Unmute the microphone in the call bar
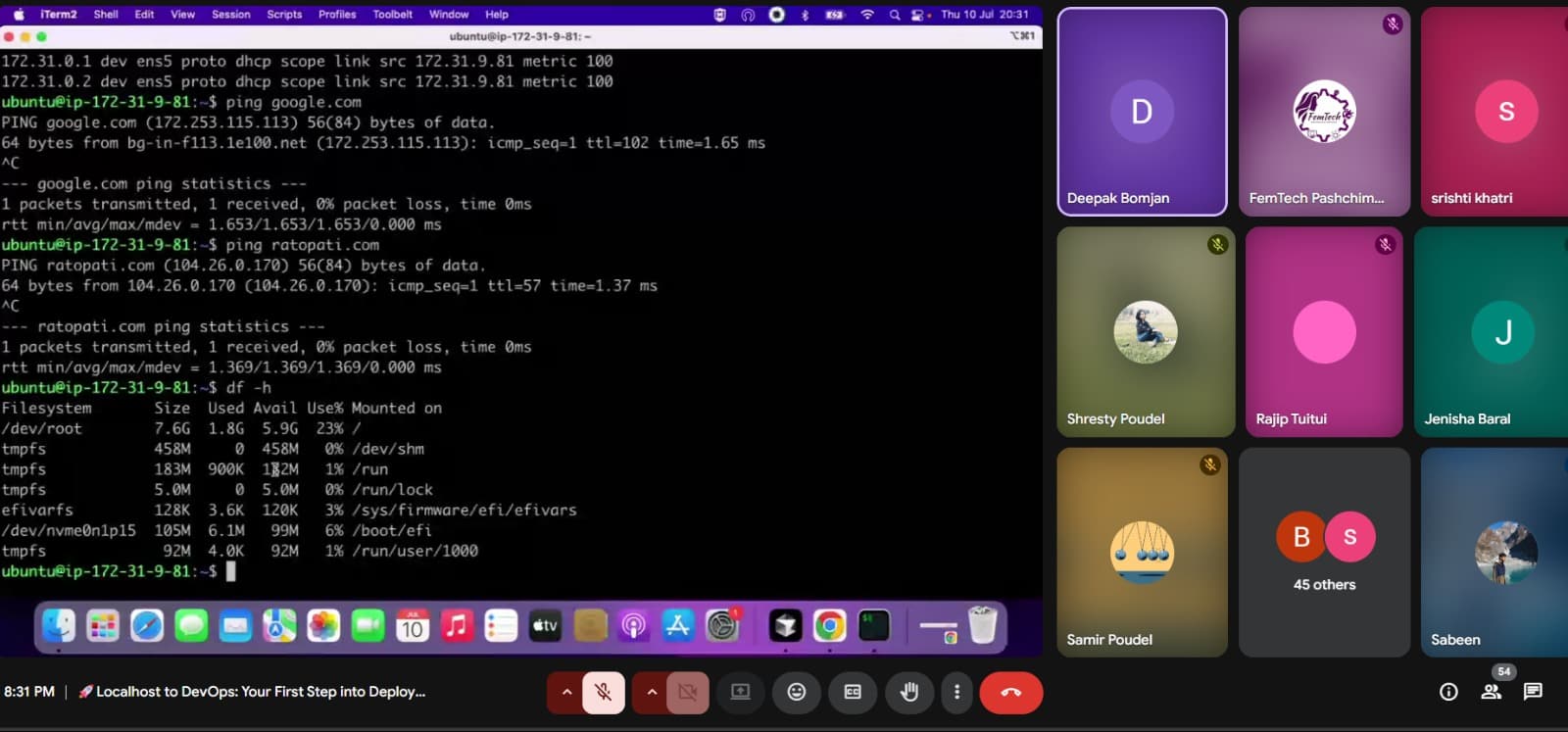 click(x=604, y=693)
